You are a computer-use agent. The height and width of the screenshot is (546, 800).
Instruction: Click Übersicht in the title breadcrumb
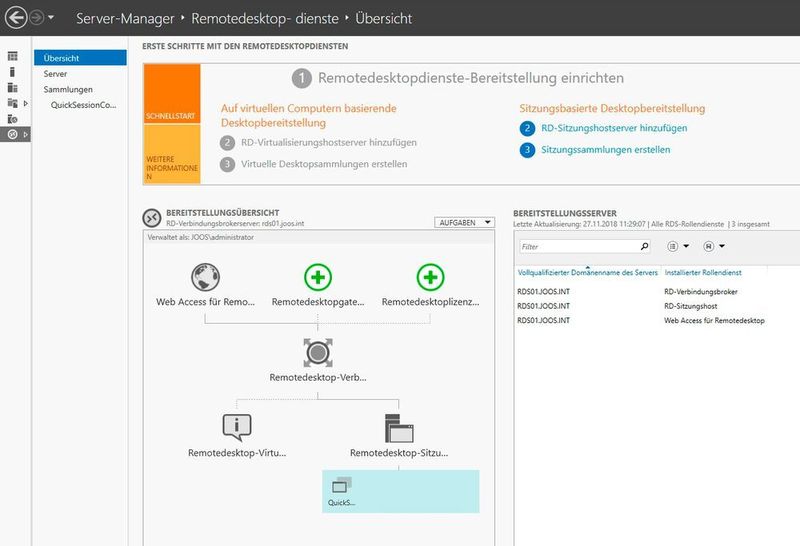tap(384, 19)
